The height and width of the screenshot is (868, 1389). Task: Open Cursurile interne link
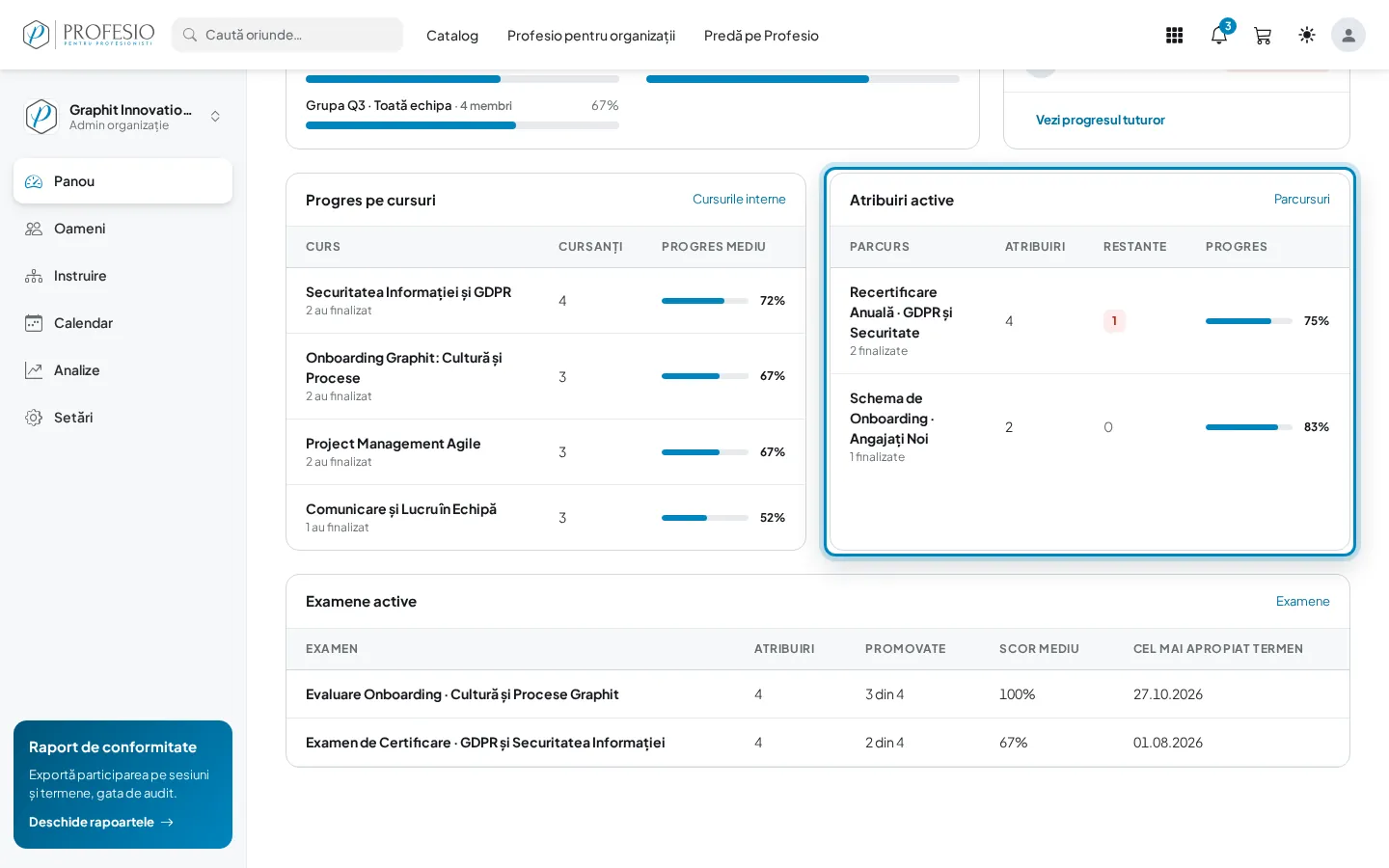coord(739,200)
